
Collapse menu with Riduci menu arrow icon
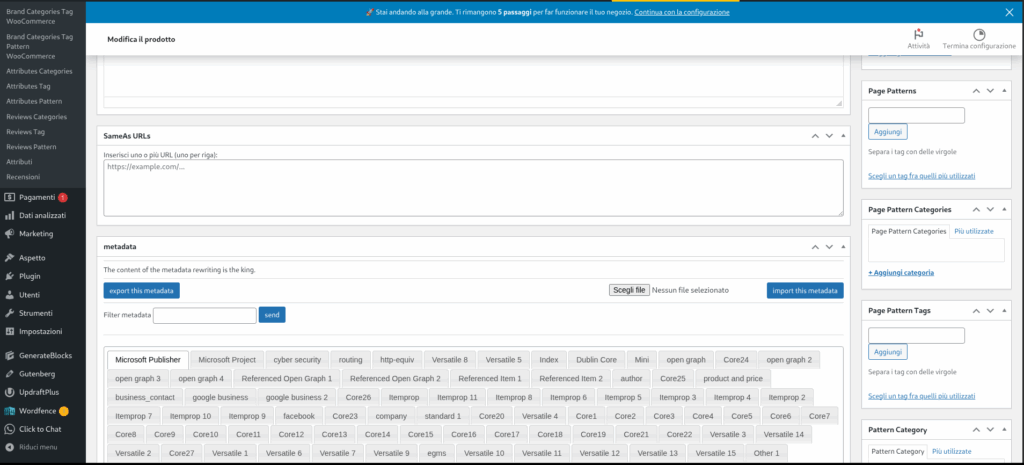(10, 447)
